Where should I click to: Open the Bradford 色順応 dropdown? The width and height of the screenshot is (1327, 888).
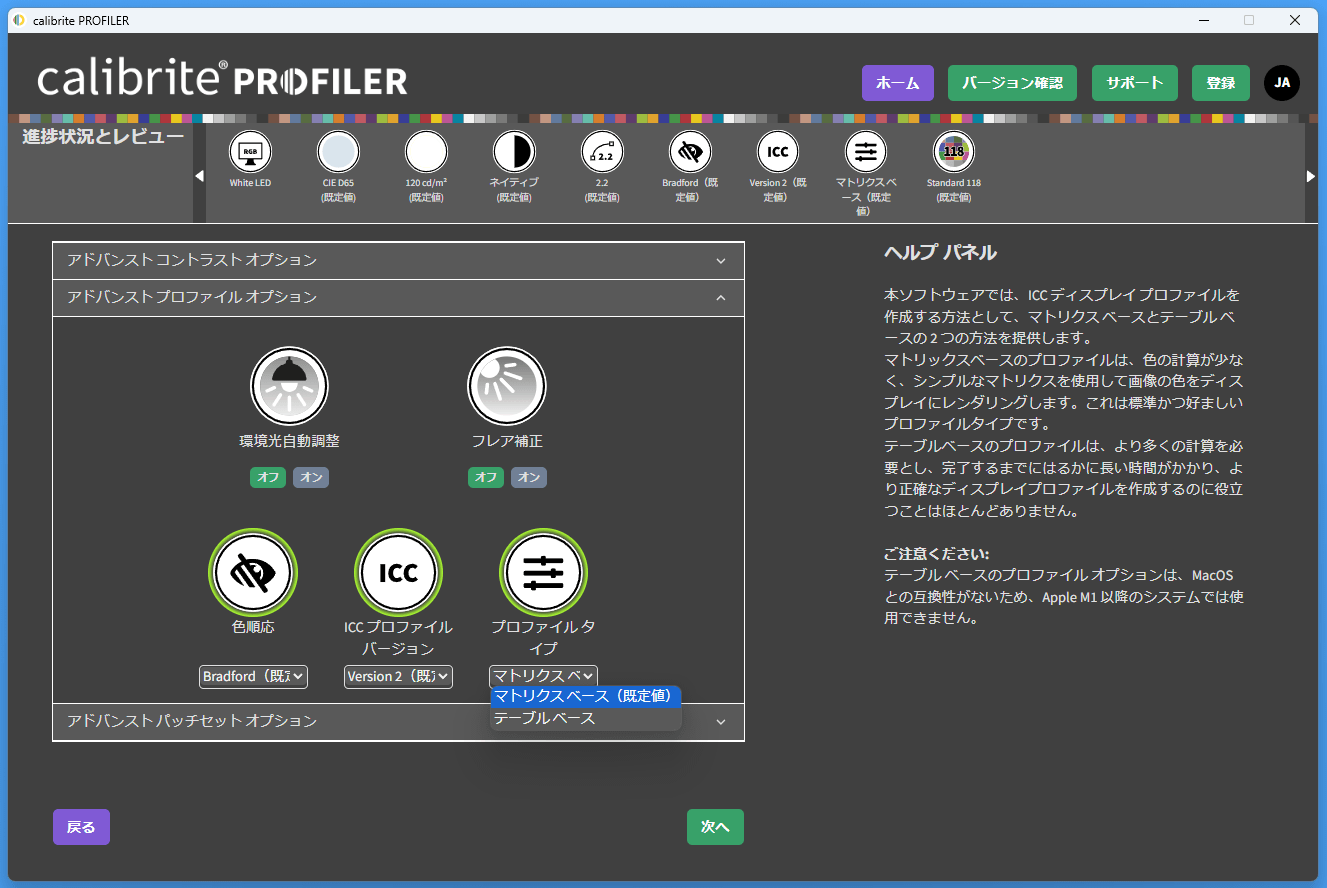click(253, 676)
